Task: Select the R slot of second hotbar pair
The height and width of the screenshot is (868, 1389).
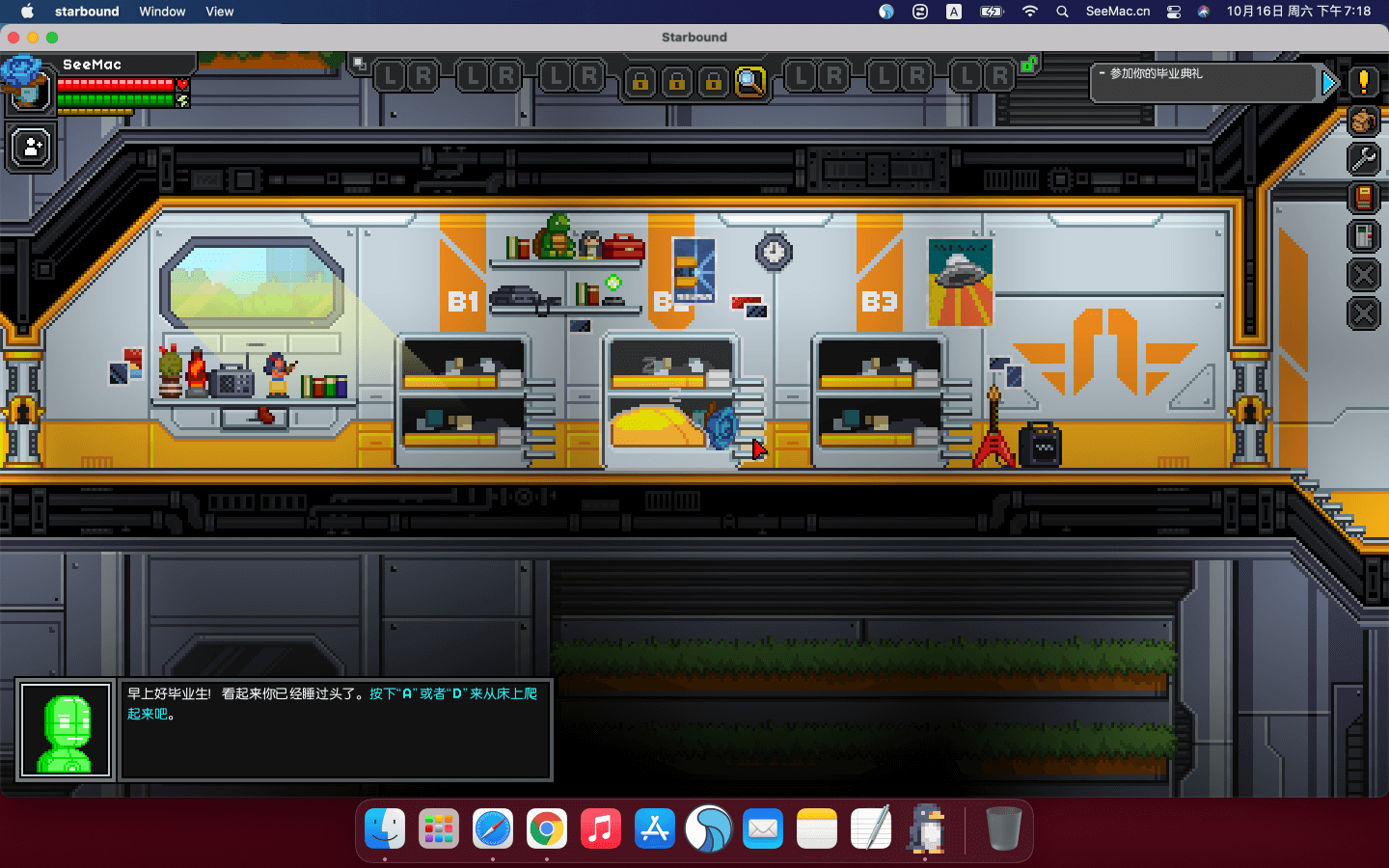Action: click(506, 76)
